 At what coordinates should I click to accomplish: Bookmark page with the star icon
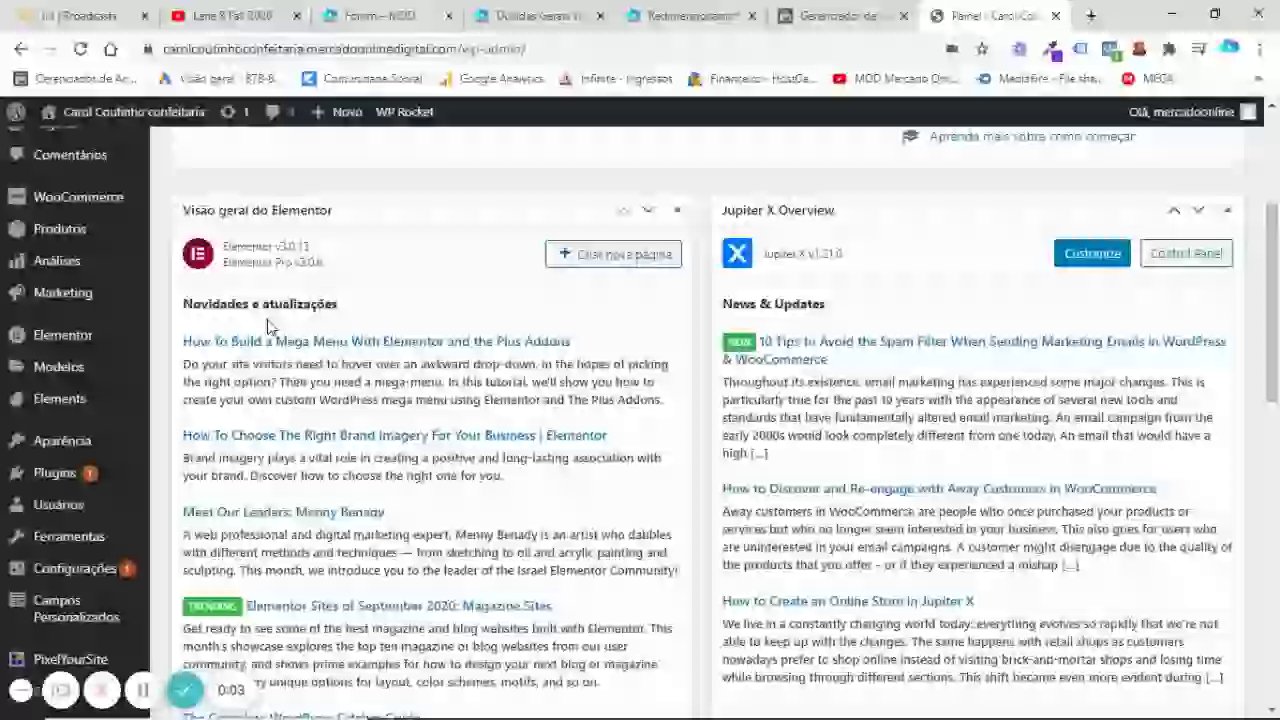click(982, 49)
